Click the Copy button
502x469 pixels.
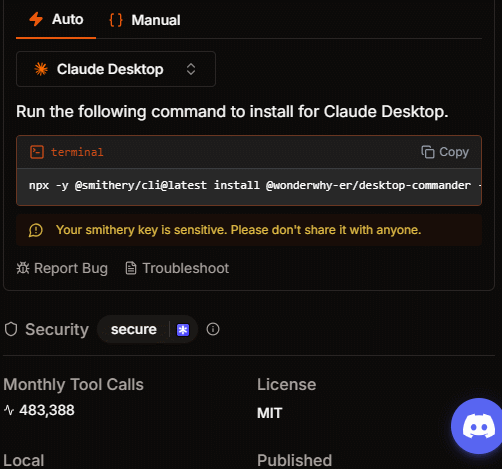[x=445, y=152]
